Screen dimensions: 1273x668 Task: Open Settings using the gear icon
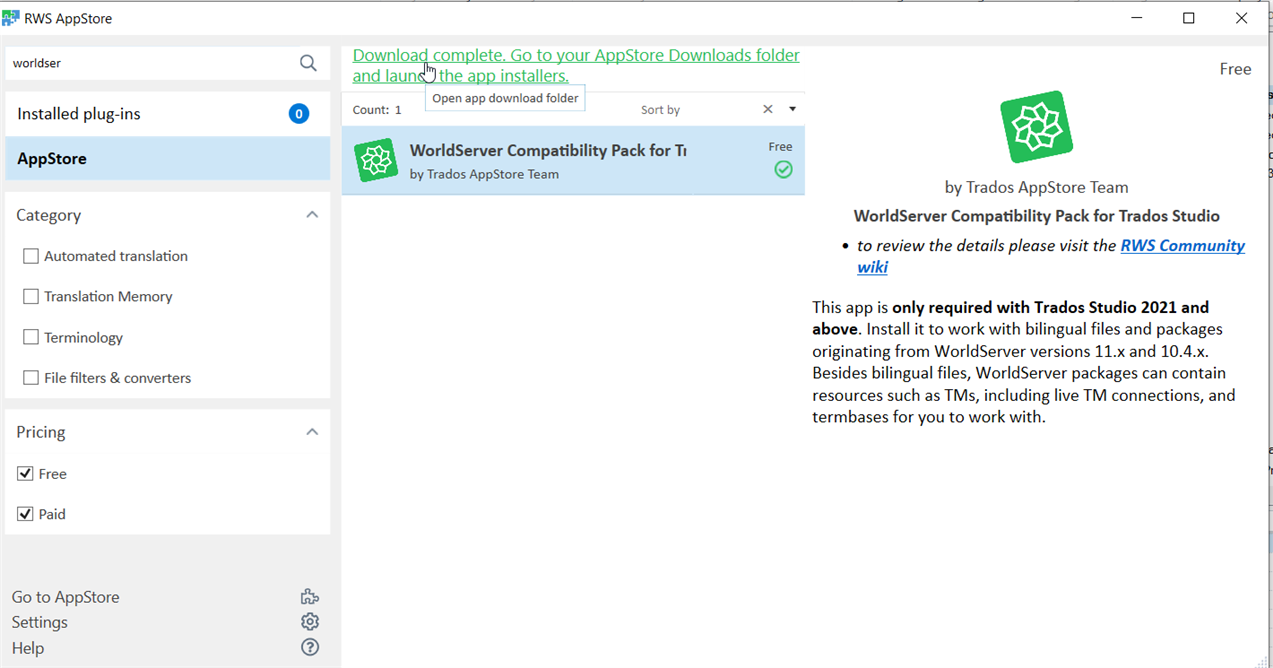pos(310,621)
